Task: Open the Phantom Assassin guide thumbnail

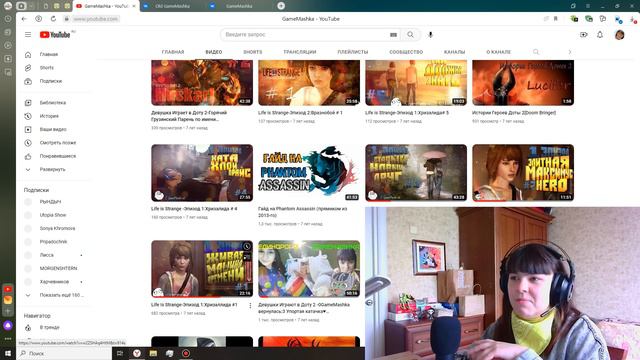Action: 309,173
